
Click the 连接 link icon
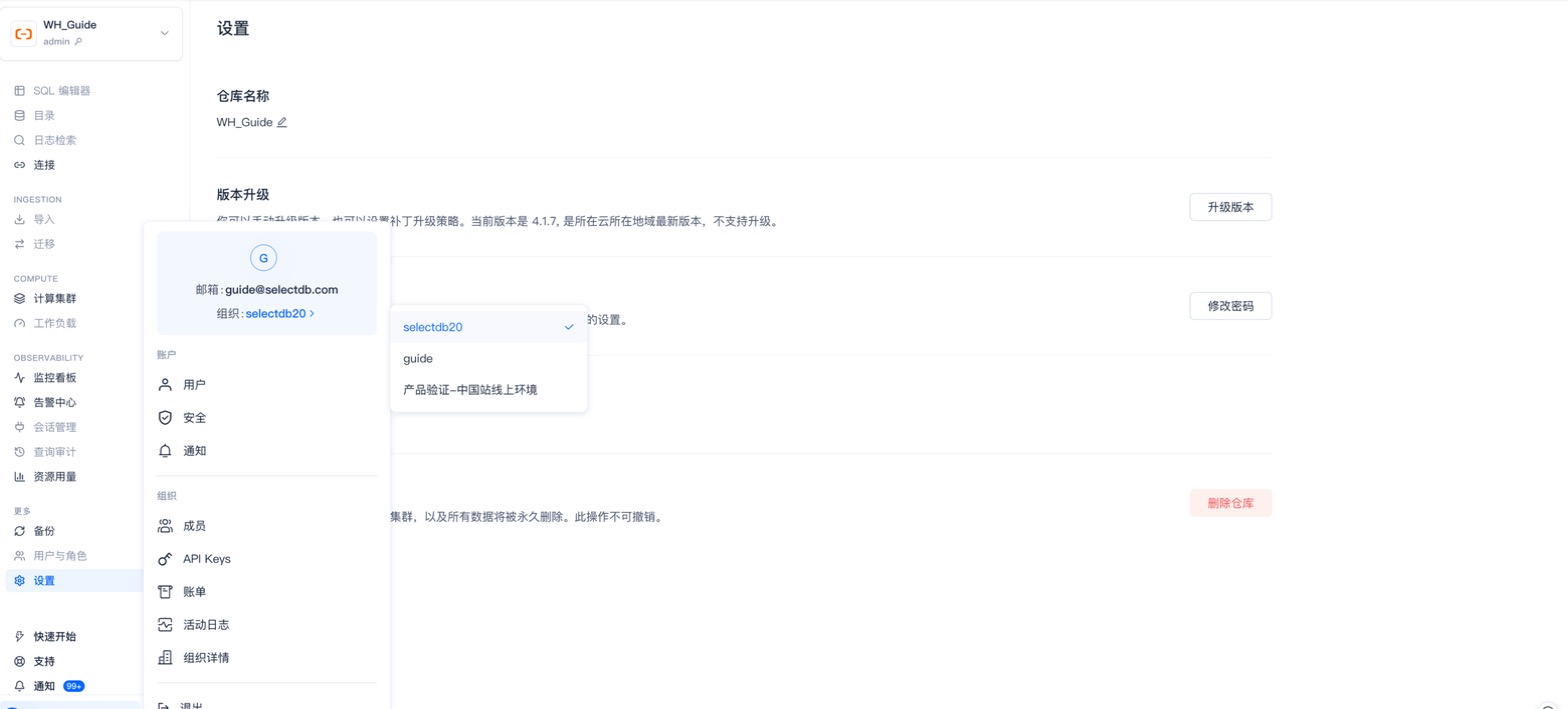(x=19, y=165)
